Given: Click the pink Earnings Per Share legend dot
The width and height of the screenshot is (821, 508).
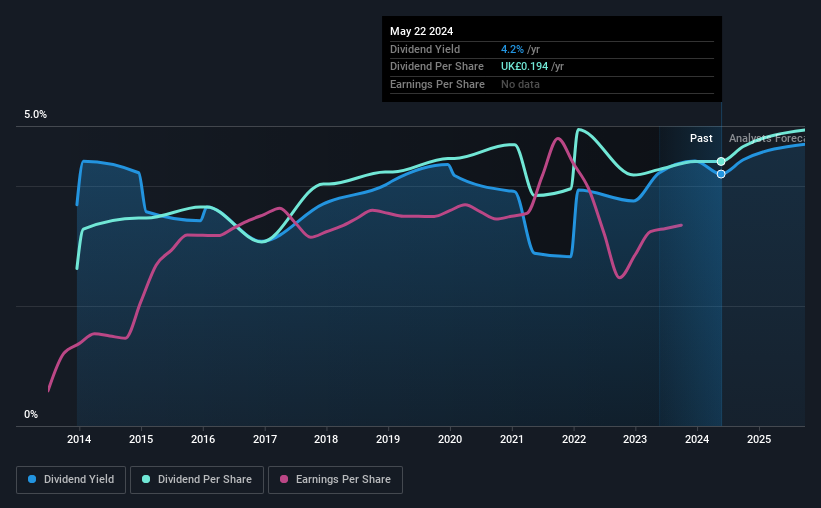Looking at the screenshot, I should (x=284, y=479).
